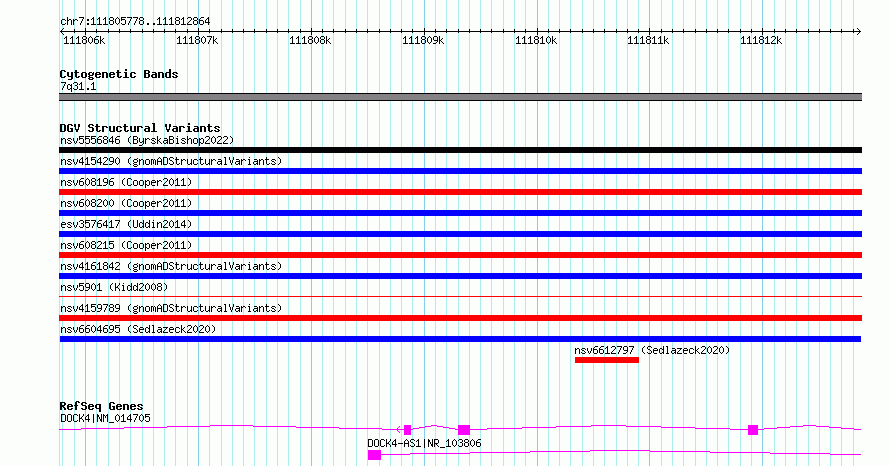Click the nsv4159789 (gnomADStructuralVariants) label

[171, 308]
